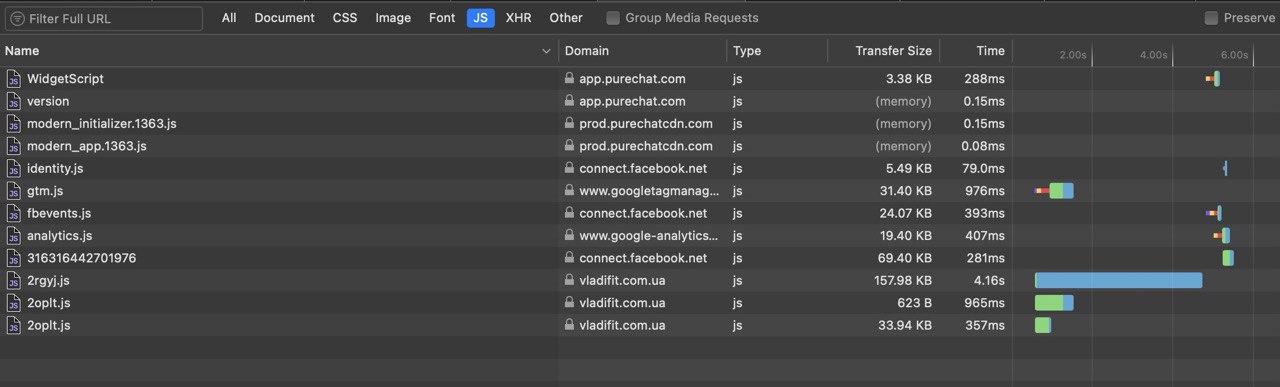
Task: Select modern_app.1363.js request name
Action: pyautogui.click(x=87, y=146)
